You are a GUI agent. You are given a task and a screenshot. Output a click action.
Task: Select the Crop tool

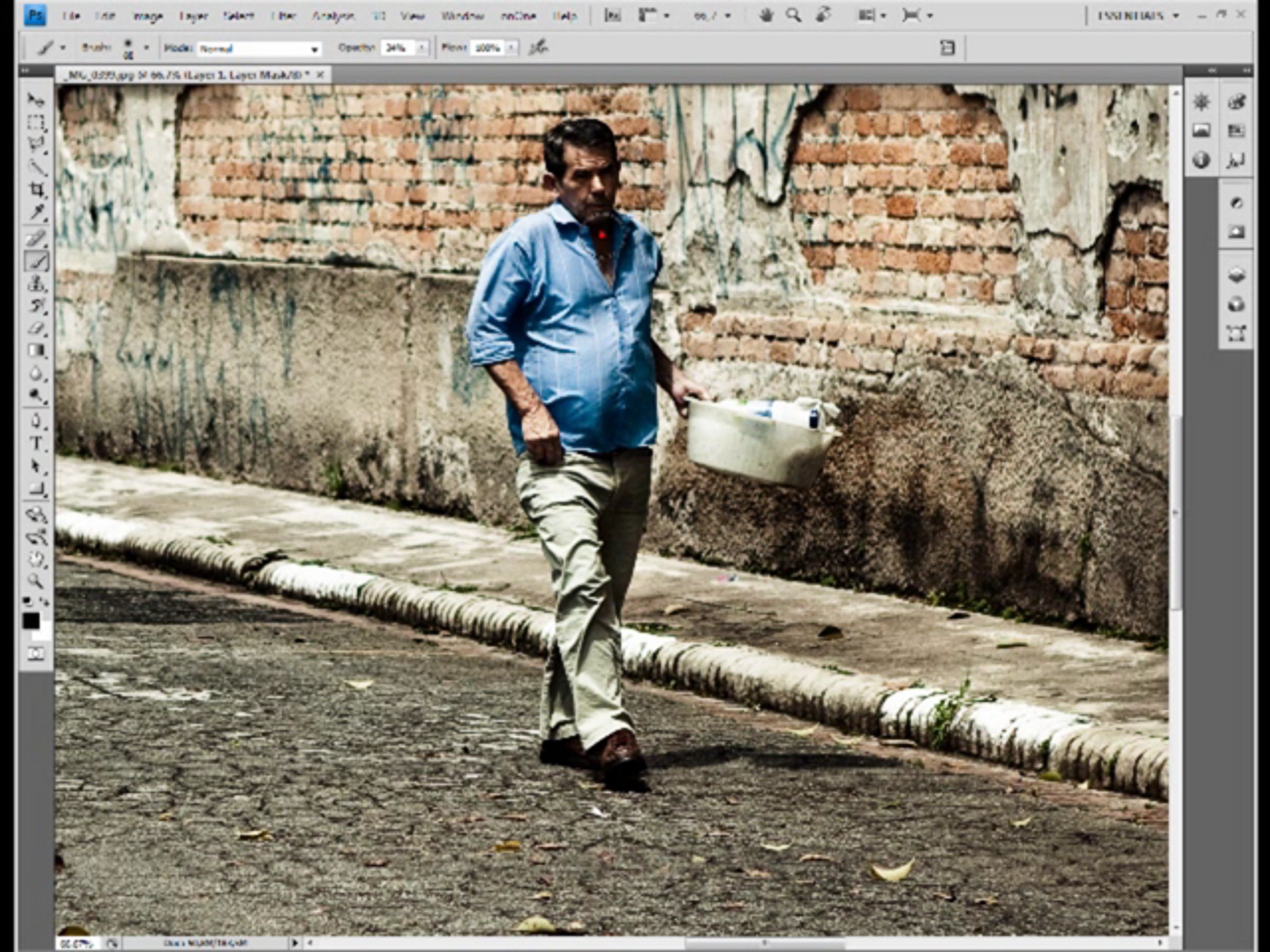[37, 189]
